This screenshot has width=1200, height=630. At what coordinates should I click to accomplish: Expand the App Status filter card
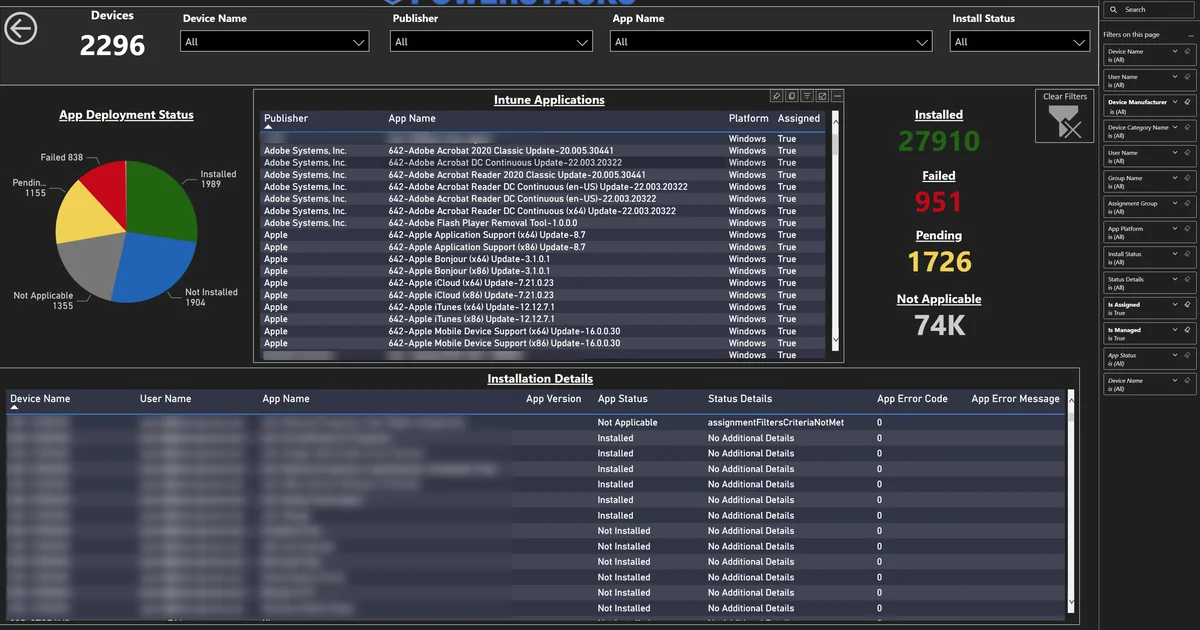[1176, 355]
